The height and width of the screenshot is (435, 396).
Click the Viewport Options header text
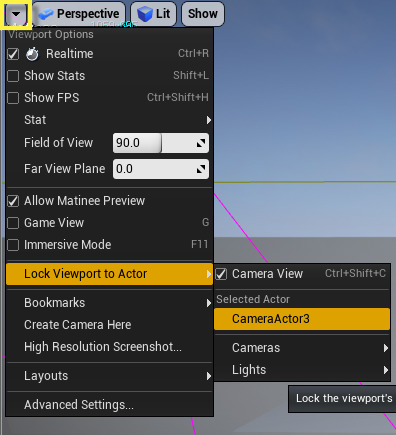51,34
